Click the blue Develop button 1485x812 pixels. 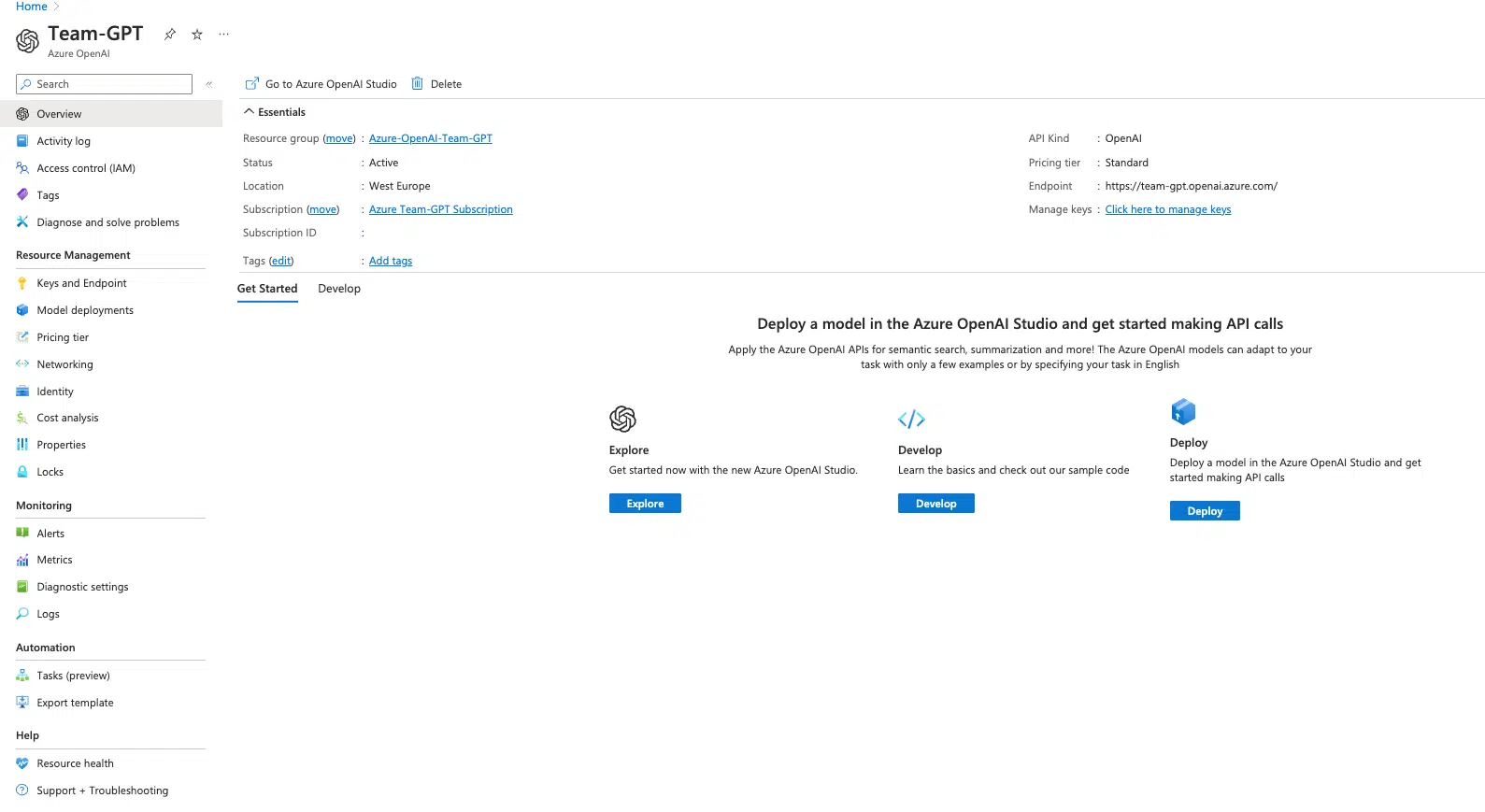[935, 504]
